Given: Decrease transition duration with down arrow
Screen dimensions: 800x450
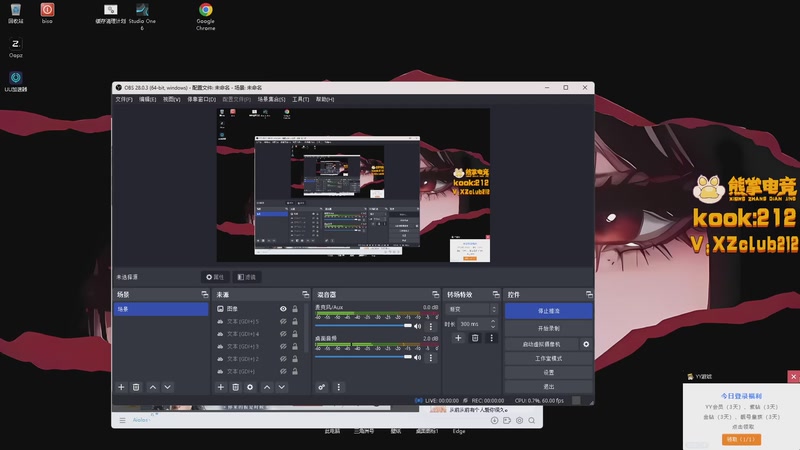Looking at the screenshot, I should 493,327.
